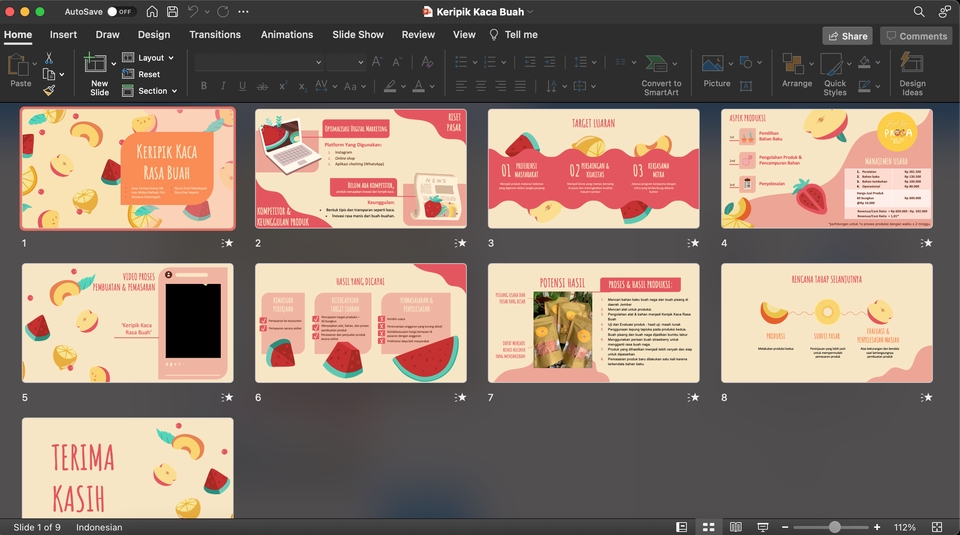Open the line spacing dropdown
The image size is (960, 535).
586,62
